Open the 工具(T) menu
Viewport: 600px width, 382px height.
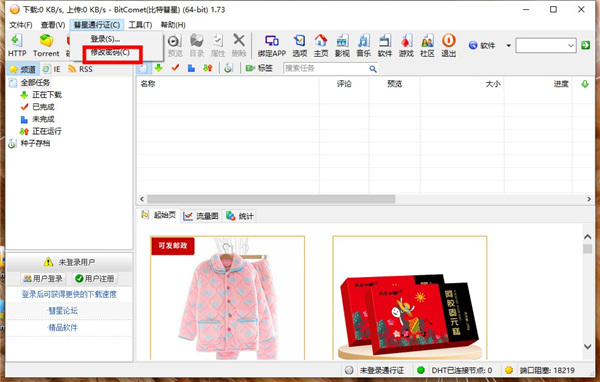[140, 25]
